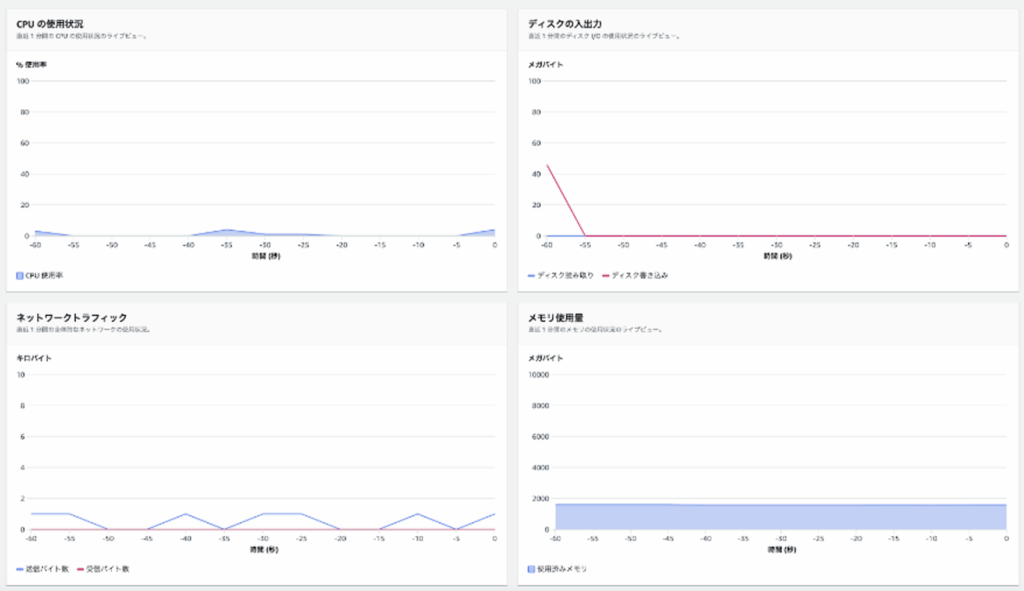Toggle the ディスク読み取り legend entry
1024x591 pixels.
coord(562,275)
